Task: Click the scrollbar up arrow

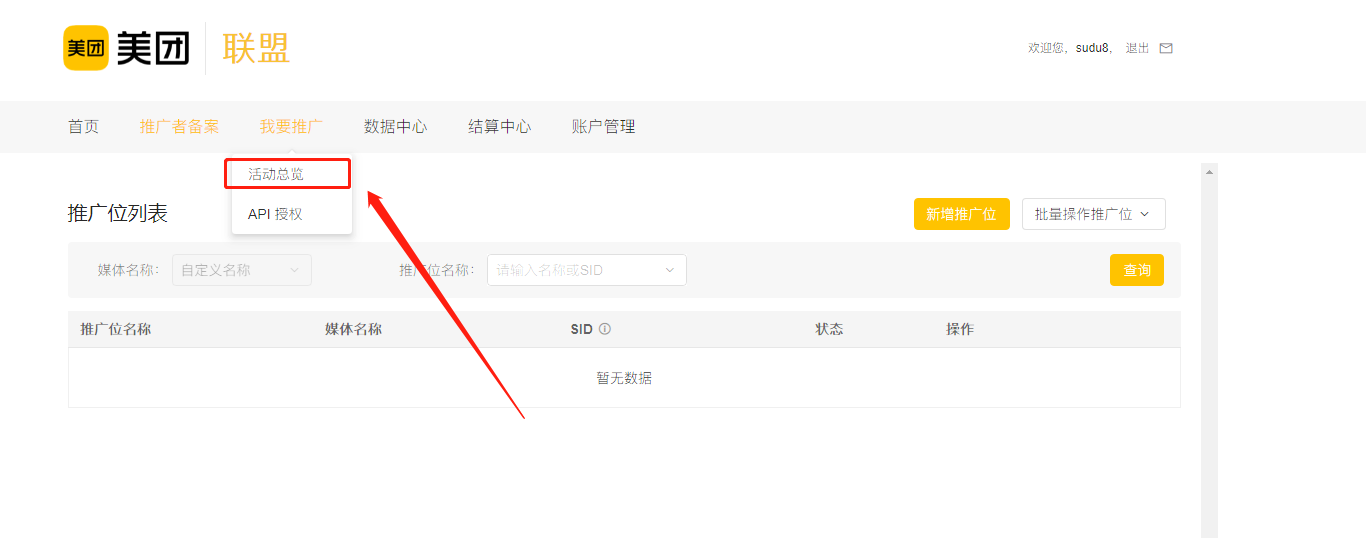Action: (x=1209, y=172)
